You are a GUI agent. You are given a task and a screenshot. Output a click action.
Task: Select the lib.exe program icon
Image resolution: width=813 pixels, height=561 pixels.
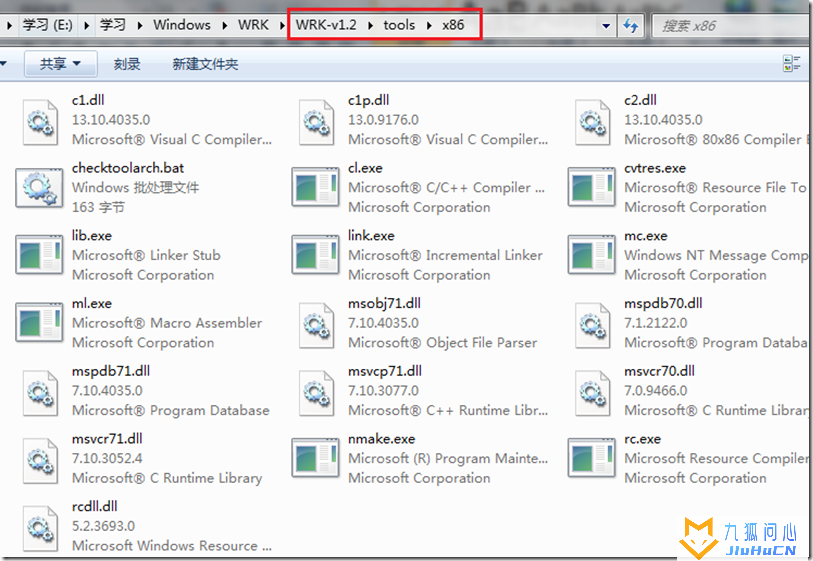coord(39,255)
